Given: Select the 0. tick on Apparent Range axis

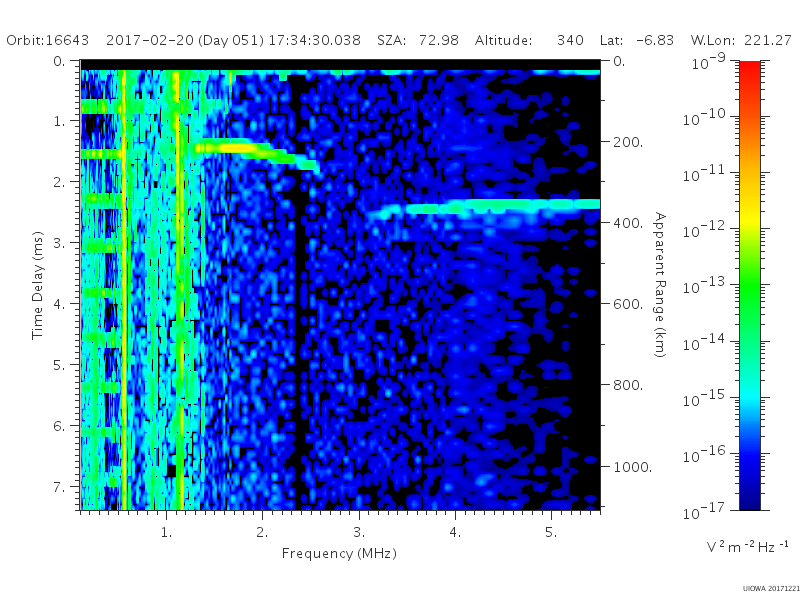Looking at the screenshot, I should 619,61.
